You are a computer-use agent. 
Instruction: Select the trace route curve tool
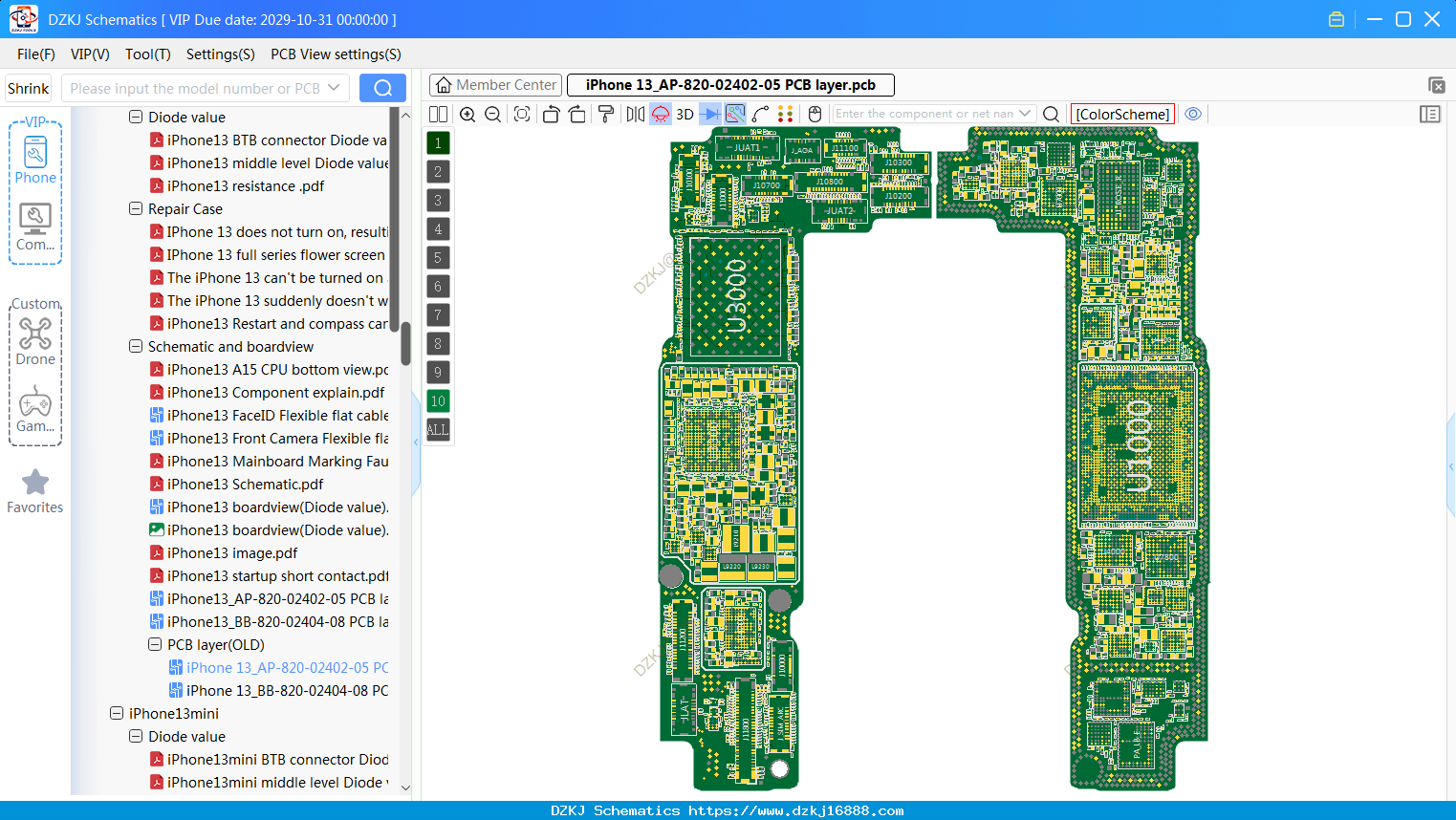point(761,114)
